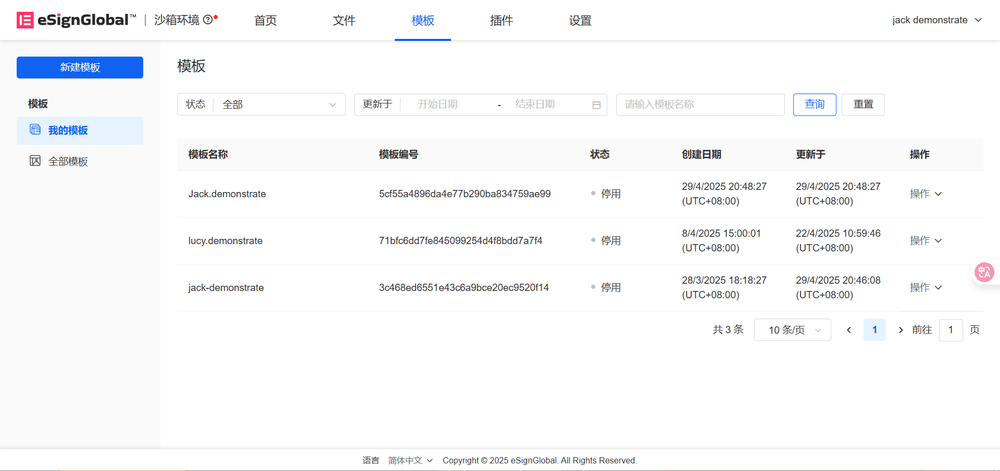Click the template name input field
Screen dimensions: 1000x471
click(x=700, y=104)
